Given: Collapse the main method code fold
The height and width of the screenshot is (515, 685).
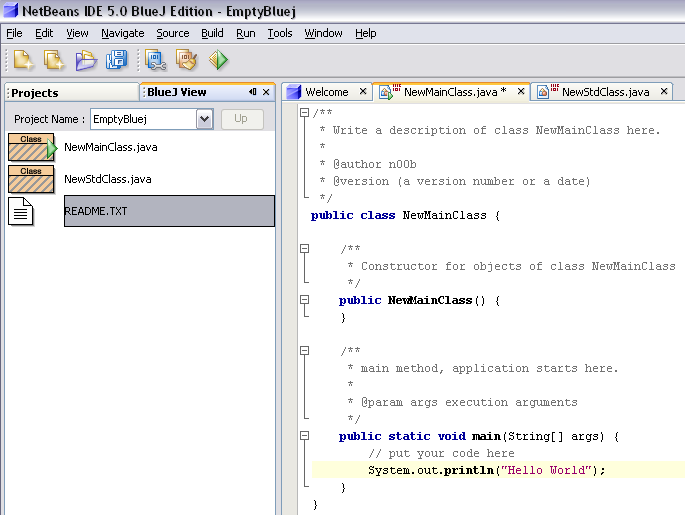Looking at the screenshot, I should (x=304, y=437).
